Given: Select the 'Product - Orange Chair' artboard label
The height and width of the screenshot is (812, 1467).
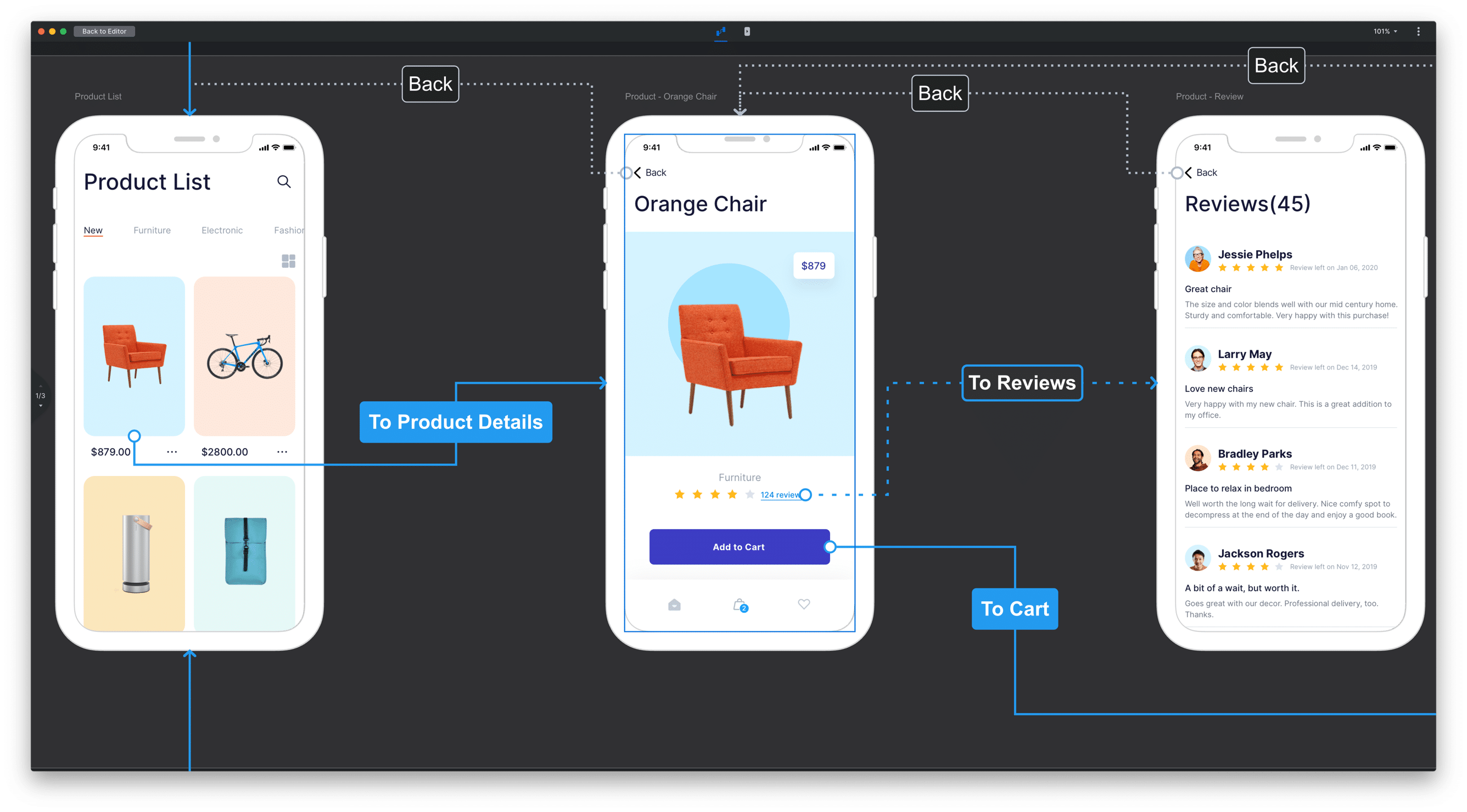Looking at the screenshot, I should 671,96.
